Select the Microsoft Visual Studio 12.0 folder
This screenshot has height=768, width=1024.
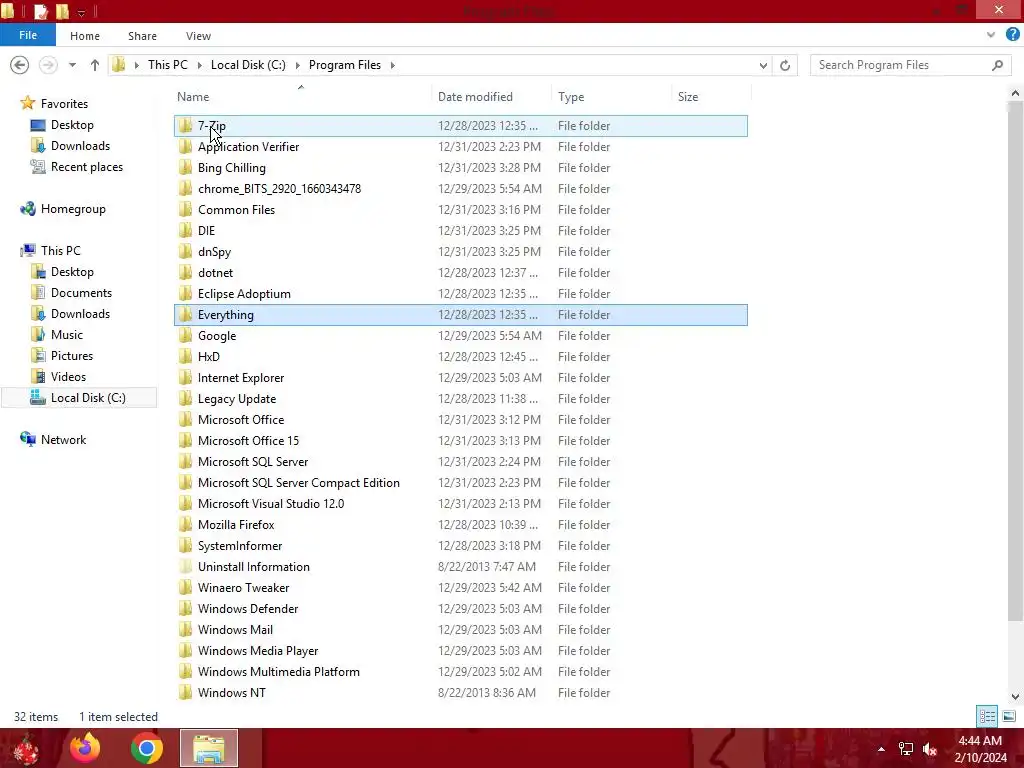coord(271,504)
